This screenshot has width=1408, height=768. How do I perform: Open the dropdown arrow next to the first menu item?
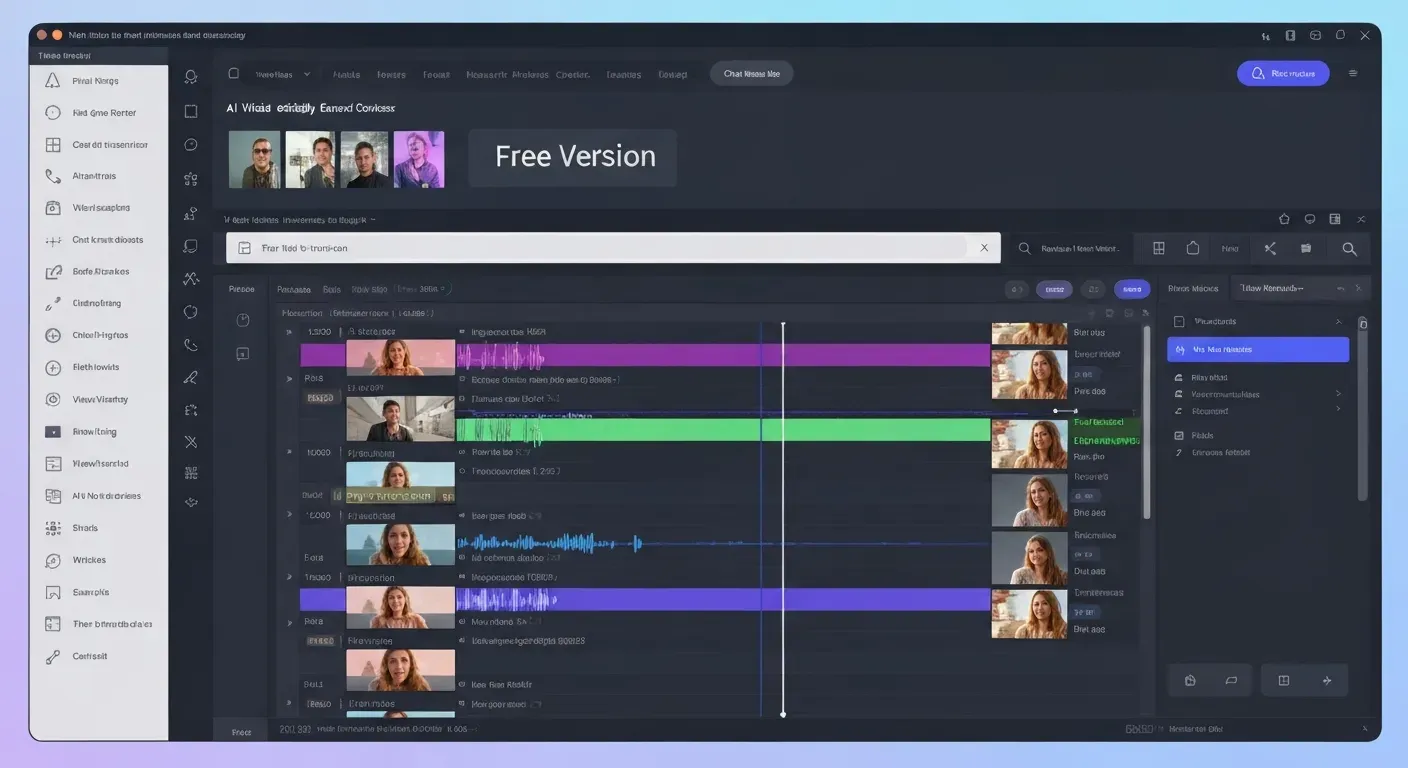pos(307,73)
